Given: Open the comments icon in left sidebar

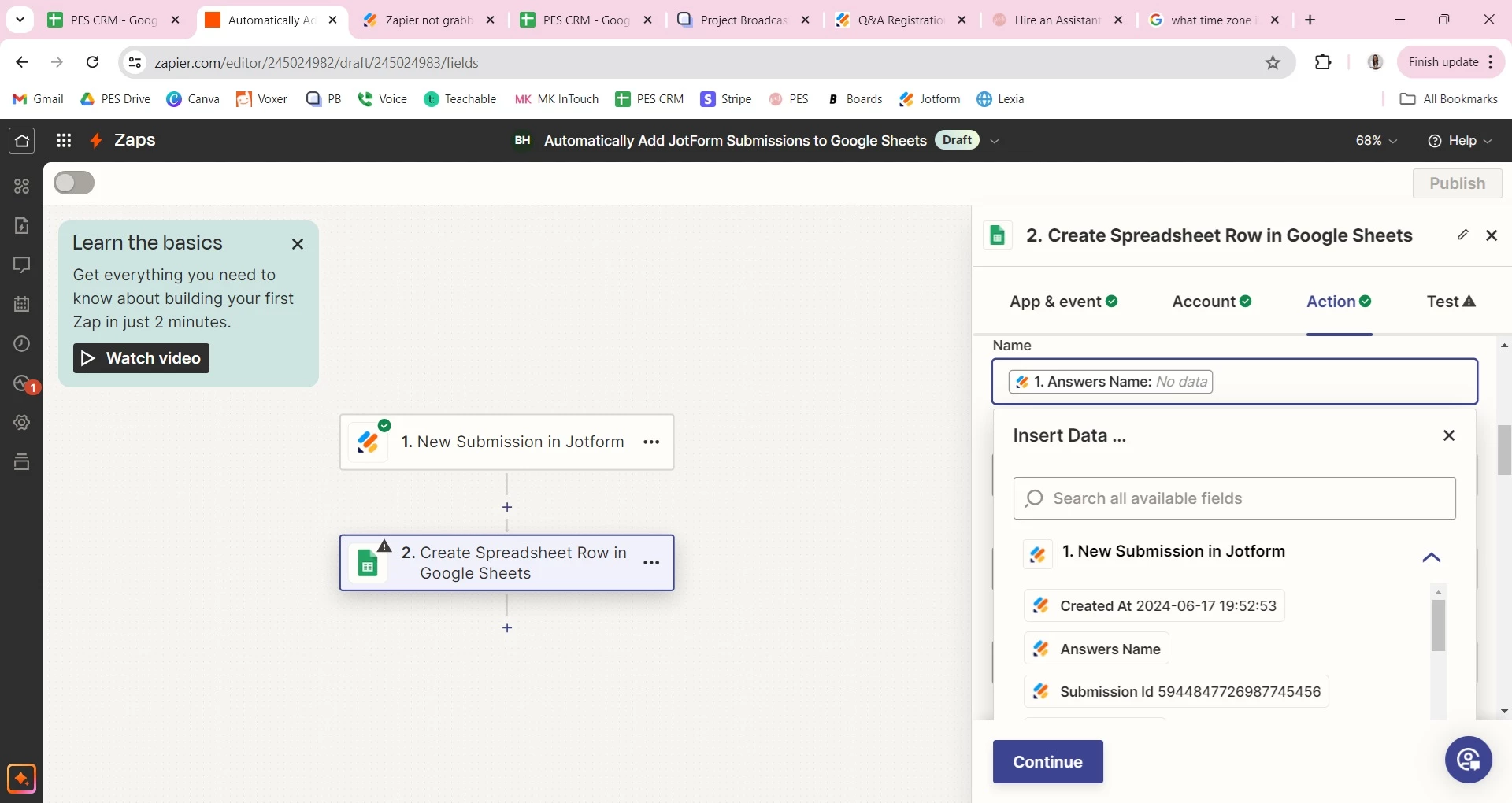Looking at the screenshot, I should pyautogui.click(x=22, y=265).
